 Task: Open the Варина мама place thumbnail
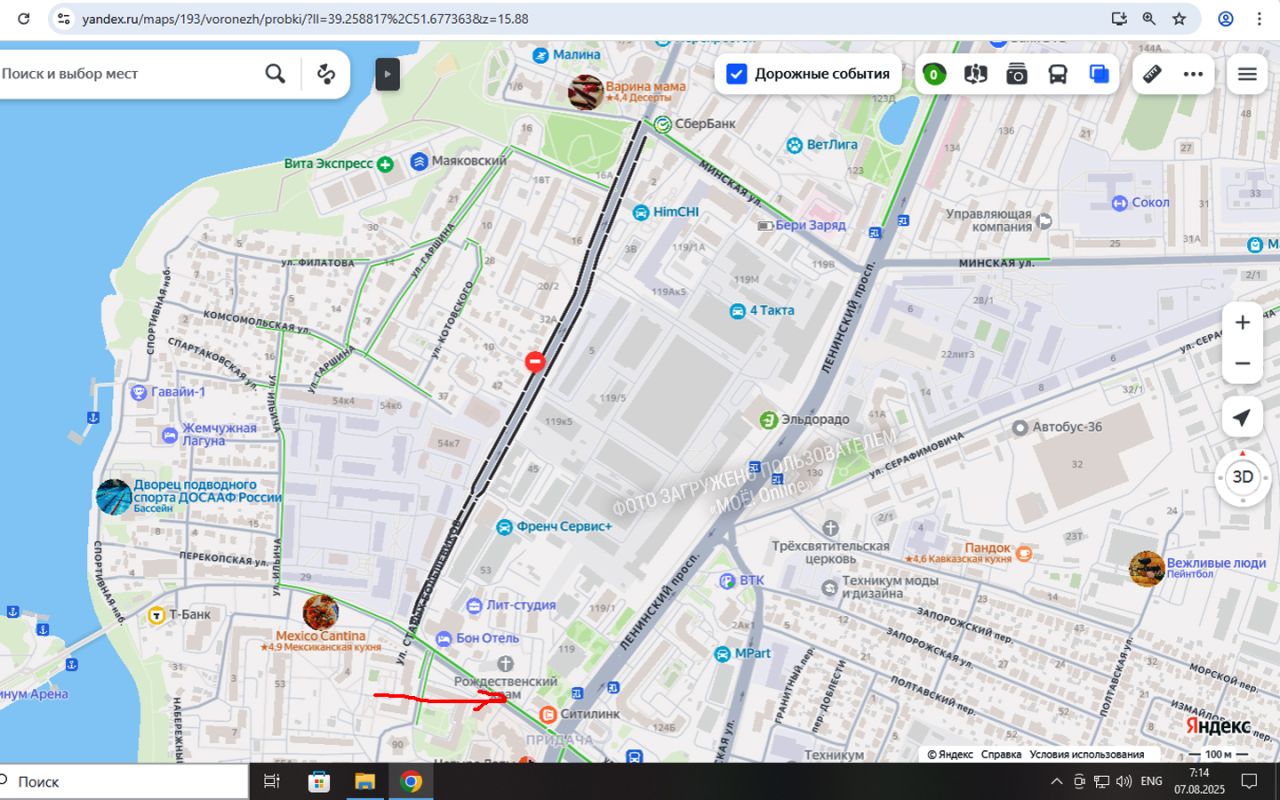pyautogui.click(x=585, y=91)
